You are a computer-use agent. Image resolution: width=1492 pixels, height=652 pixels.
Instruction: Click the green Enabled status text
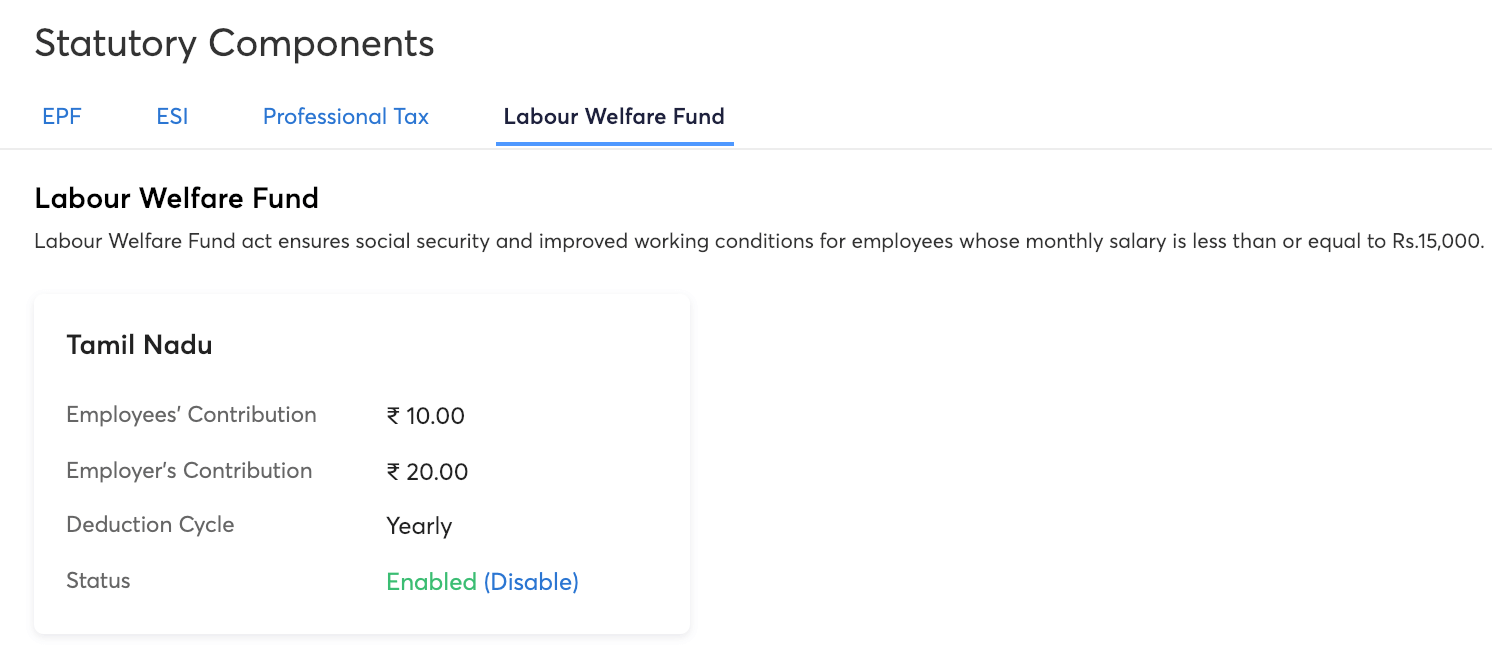pyautogui.click(x=431, y=582)
